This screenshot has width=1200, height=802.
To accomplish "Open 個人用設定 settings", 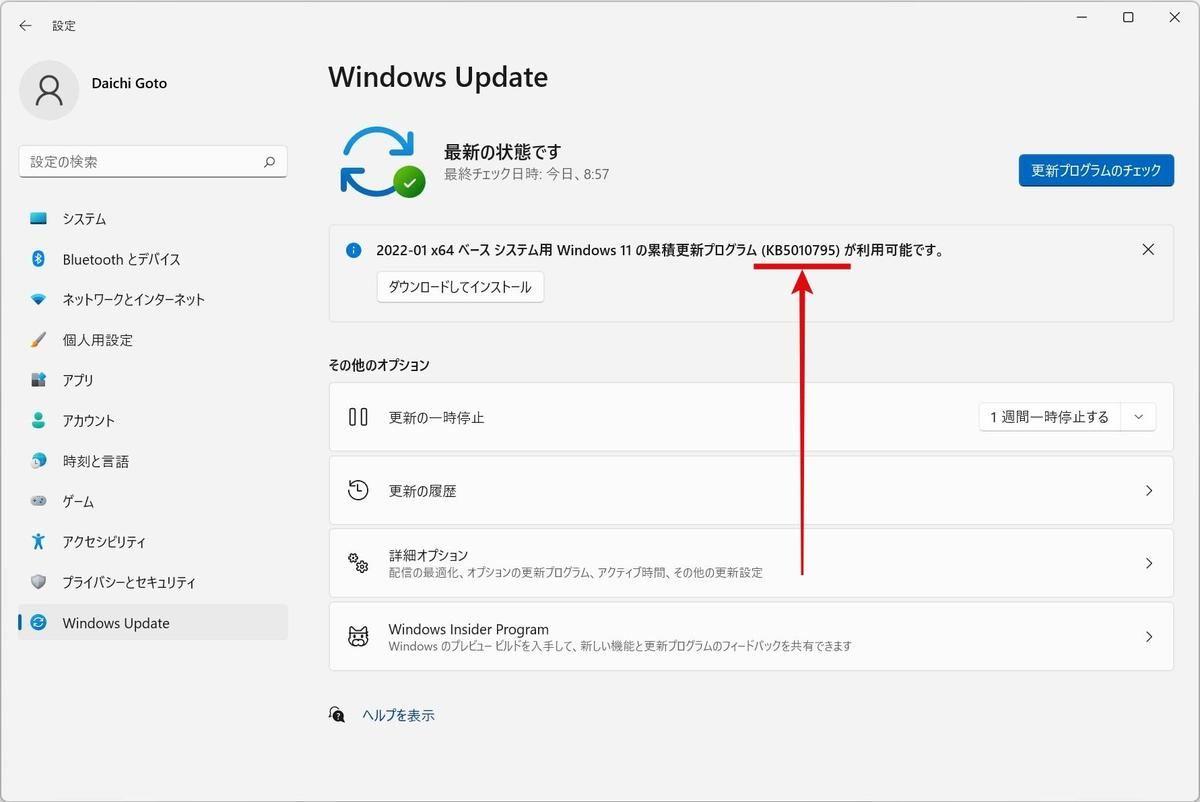I will point(153,340).
